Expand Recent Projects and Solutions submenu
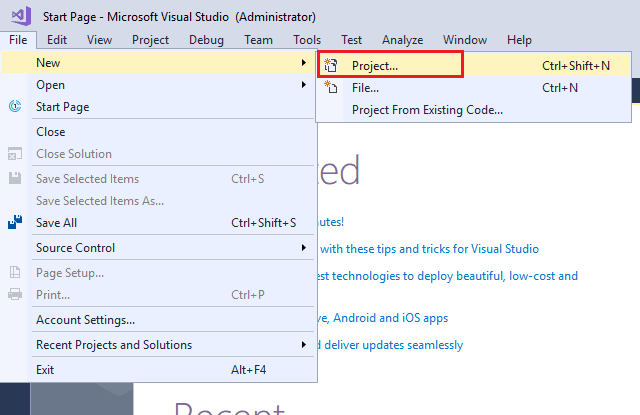Screen dimensions: 640x415 click(x=159, y=345)
